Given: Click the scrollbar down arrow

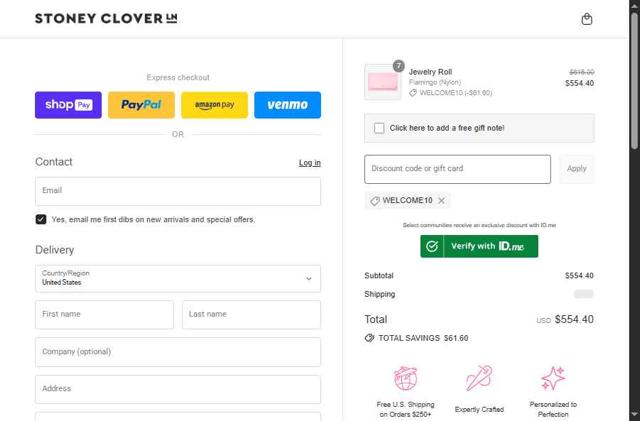Looking at the screenshot, I should (634, 415).
